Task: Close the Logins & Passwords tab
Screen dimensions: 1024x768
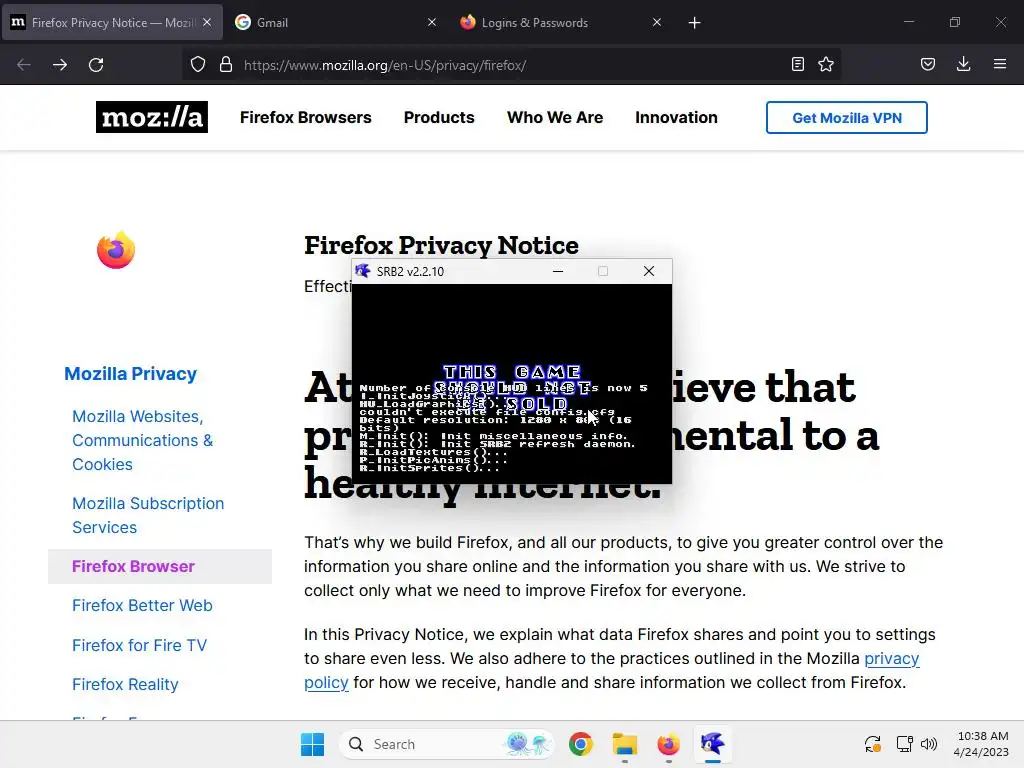Action: coord(657,22)
